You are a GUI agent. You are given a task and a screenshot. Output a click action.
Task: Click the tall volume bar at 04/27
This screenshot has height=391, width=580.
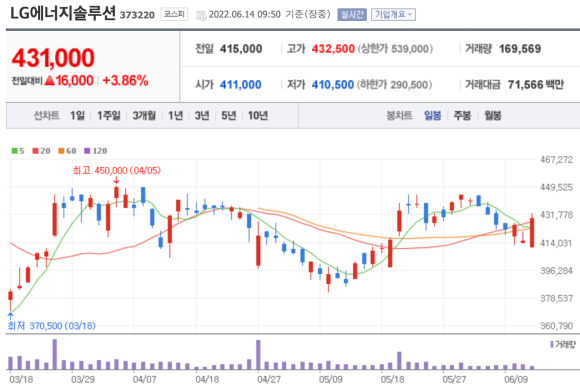[x=258, y=355]
